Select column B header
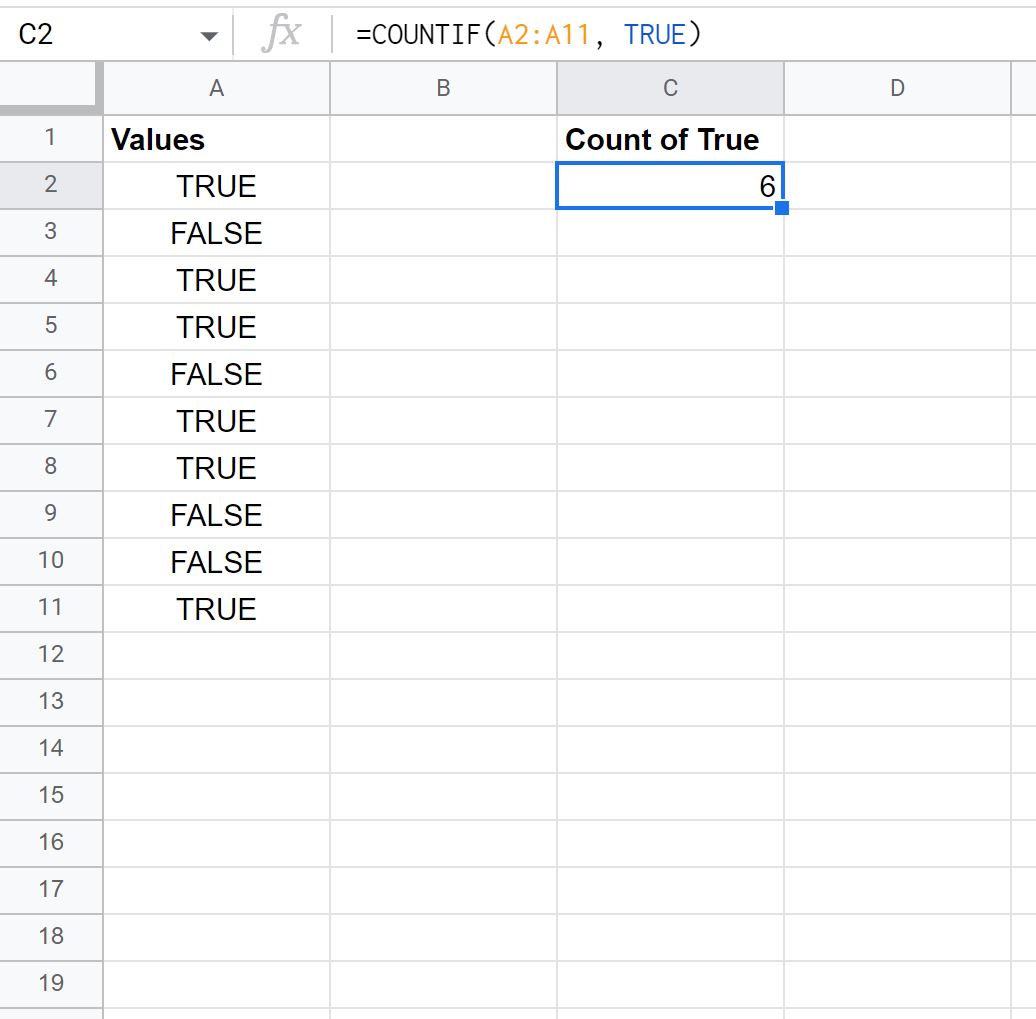 click(x=443, y=88)
